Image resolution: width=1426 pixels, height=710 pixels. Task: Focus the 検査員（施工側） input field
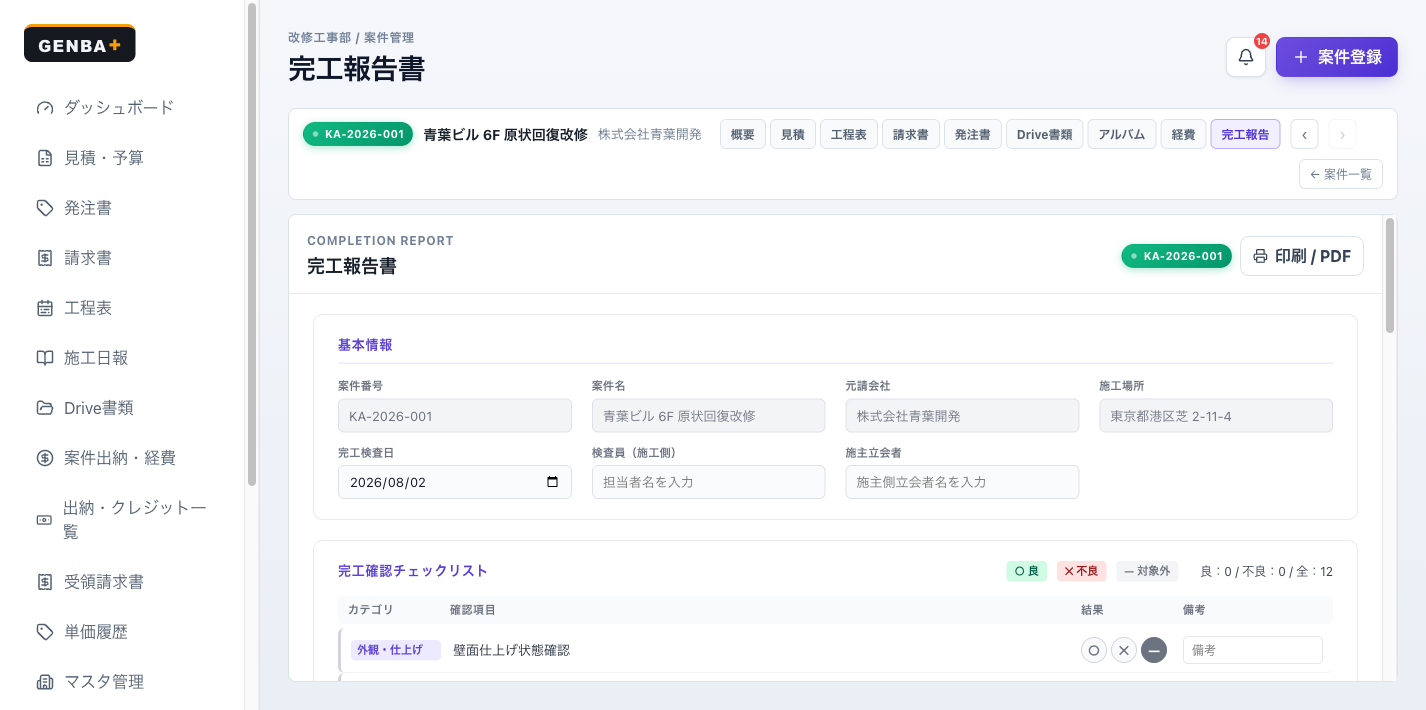click(708, 482)
